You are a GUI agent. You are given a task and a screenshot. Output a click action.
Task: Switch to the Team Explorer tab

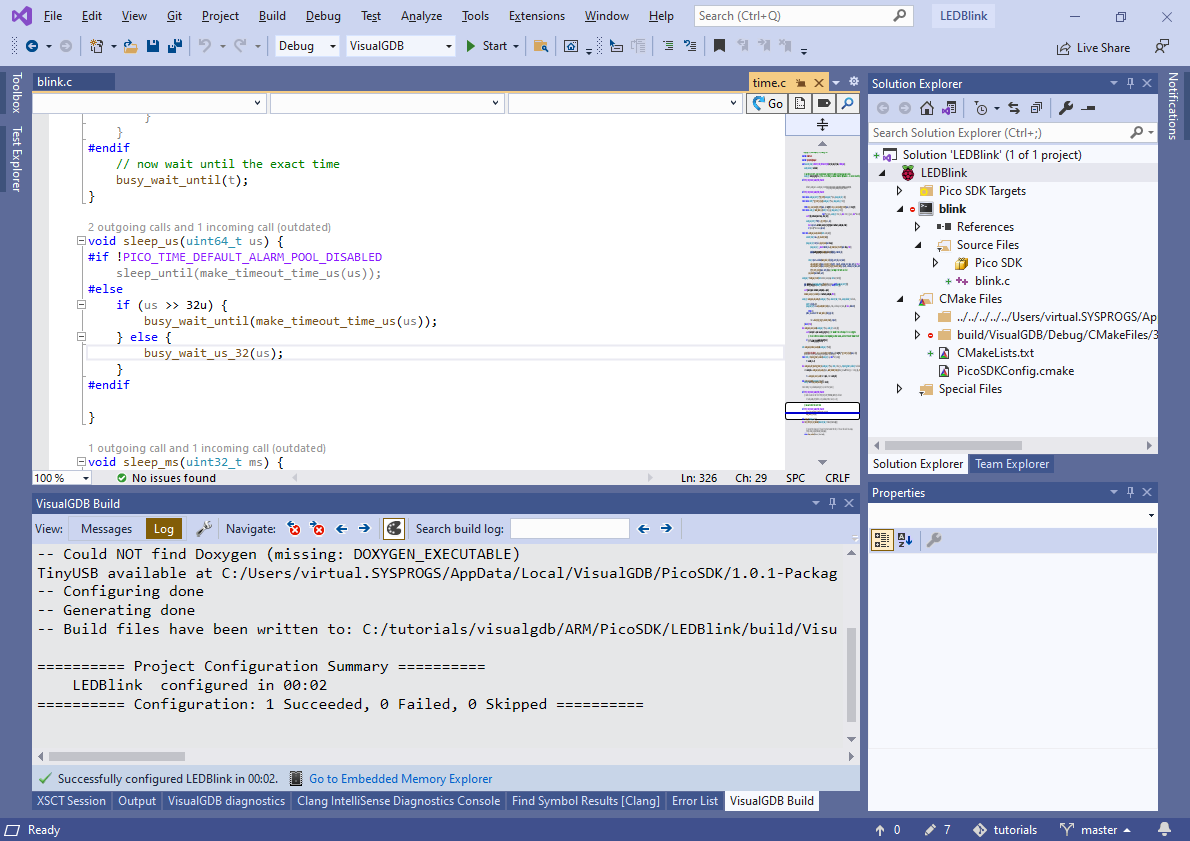(x=1012, y=464)
